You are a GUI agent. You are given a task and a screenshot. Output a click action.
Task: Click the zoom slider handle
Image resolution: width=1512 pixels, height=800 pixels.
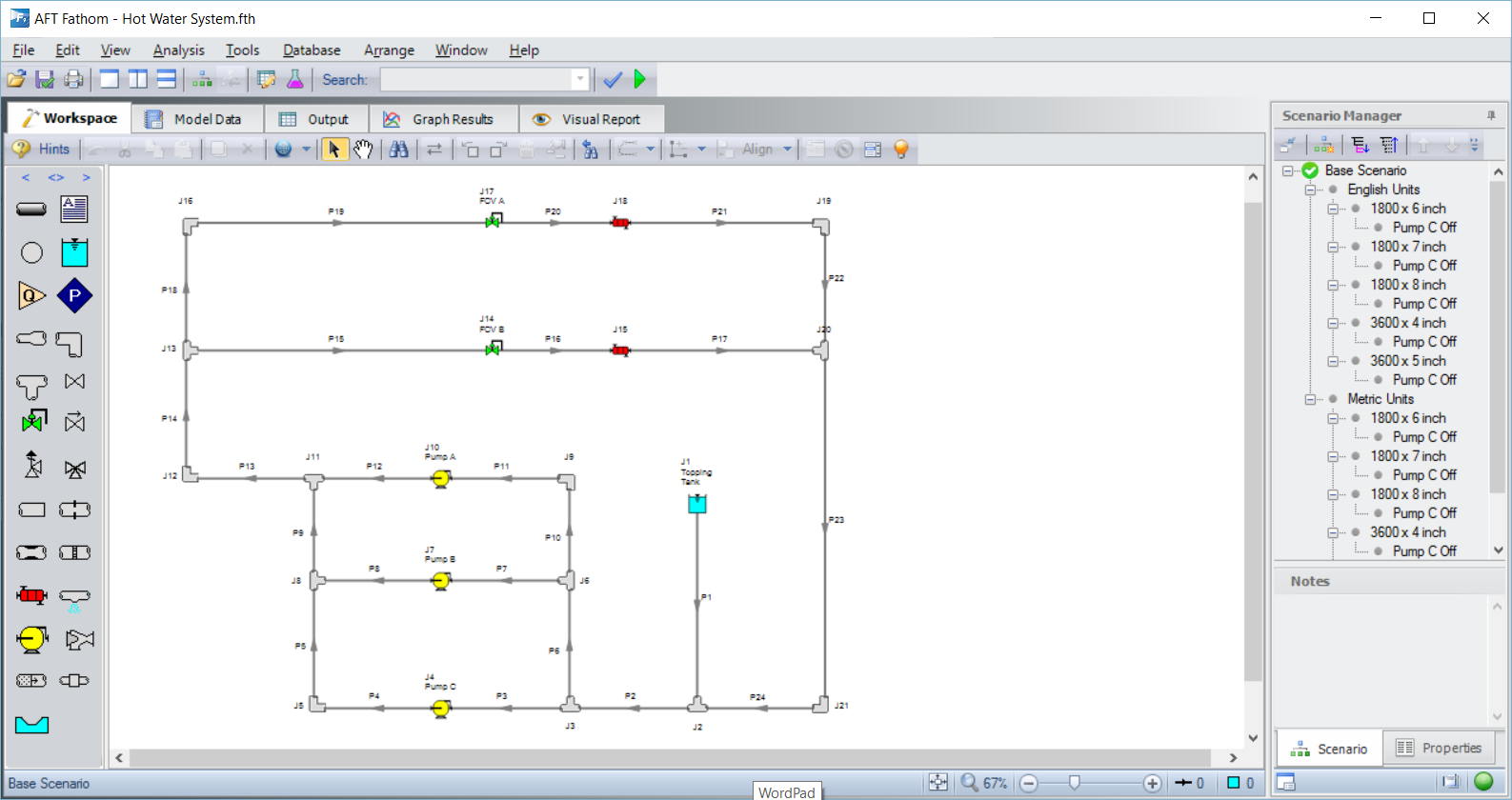(1074, 783)
